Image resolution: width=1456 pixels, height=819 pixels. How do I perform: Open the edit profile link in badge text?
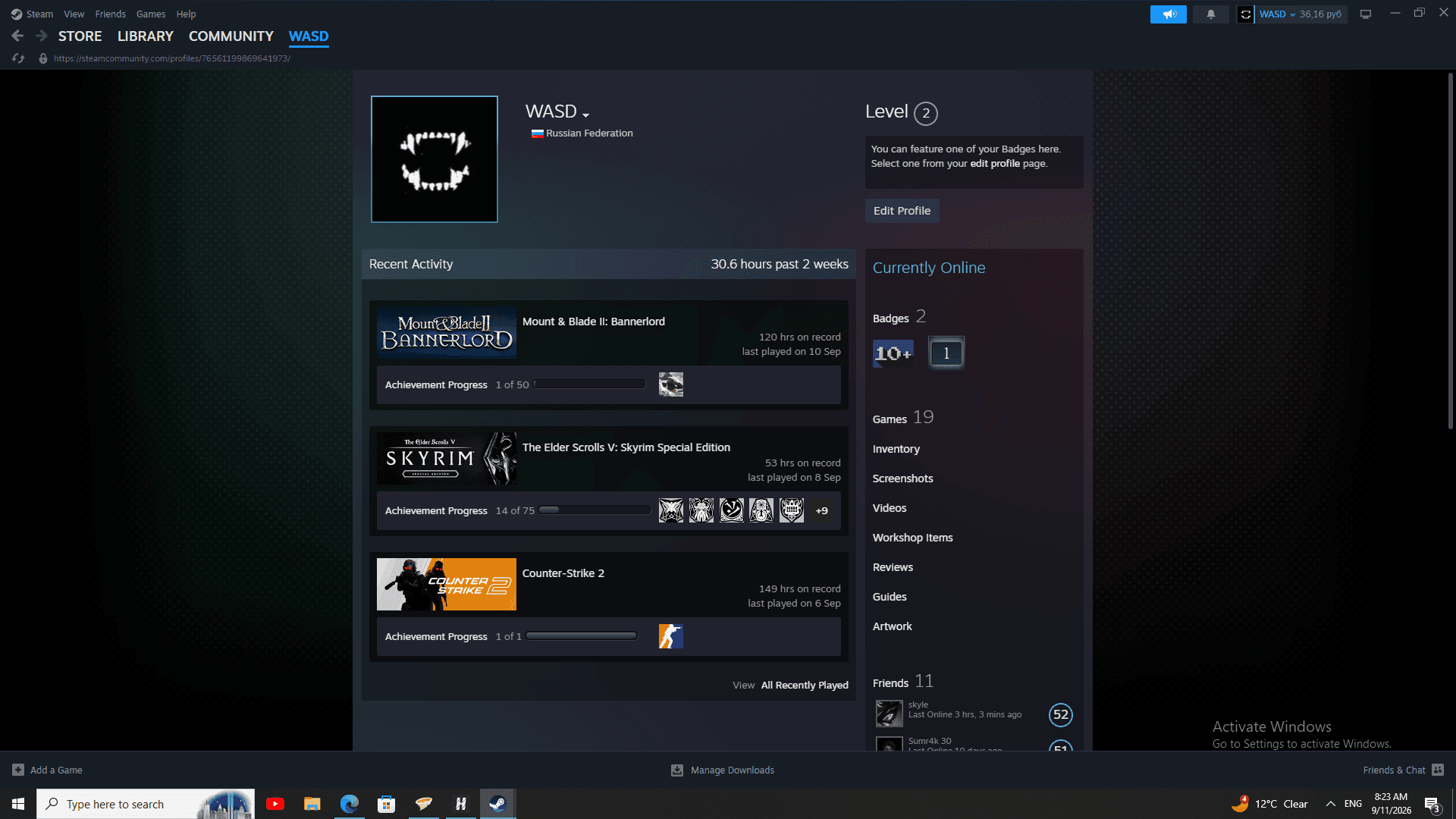(x=995, y=164)
